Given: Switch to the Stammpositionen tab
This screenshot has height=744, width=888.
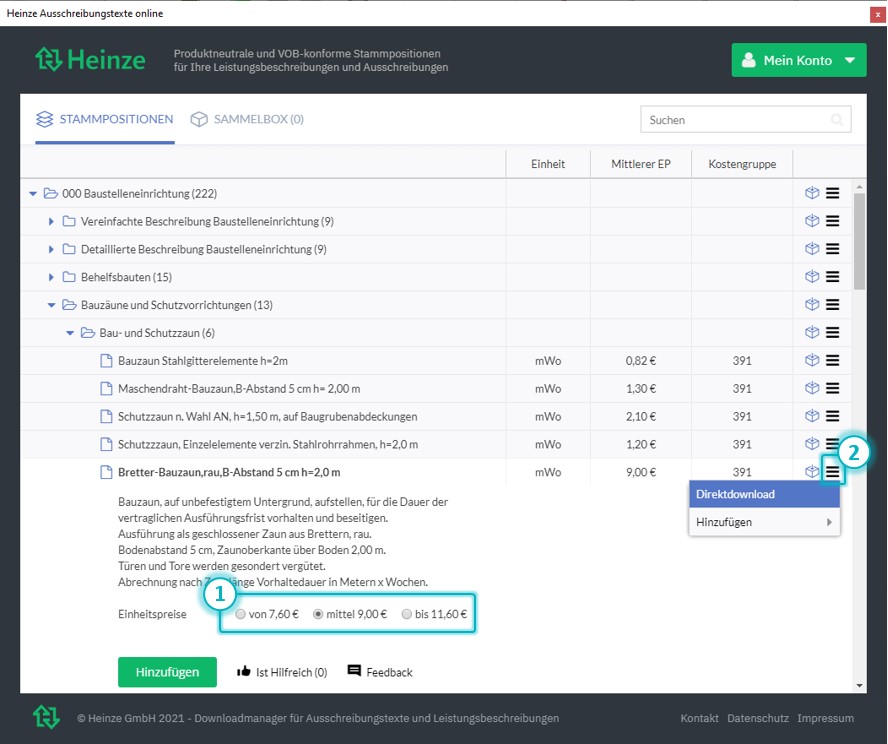Looking at the screenshot, I should [x=105, y=119].
